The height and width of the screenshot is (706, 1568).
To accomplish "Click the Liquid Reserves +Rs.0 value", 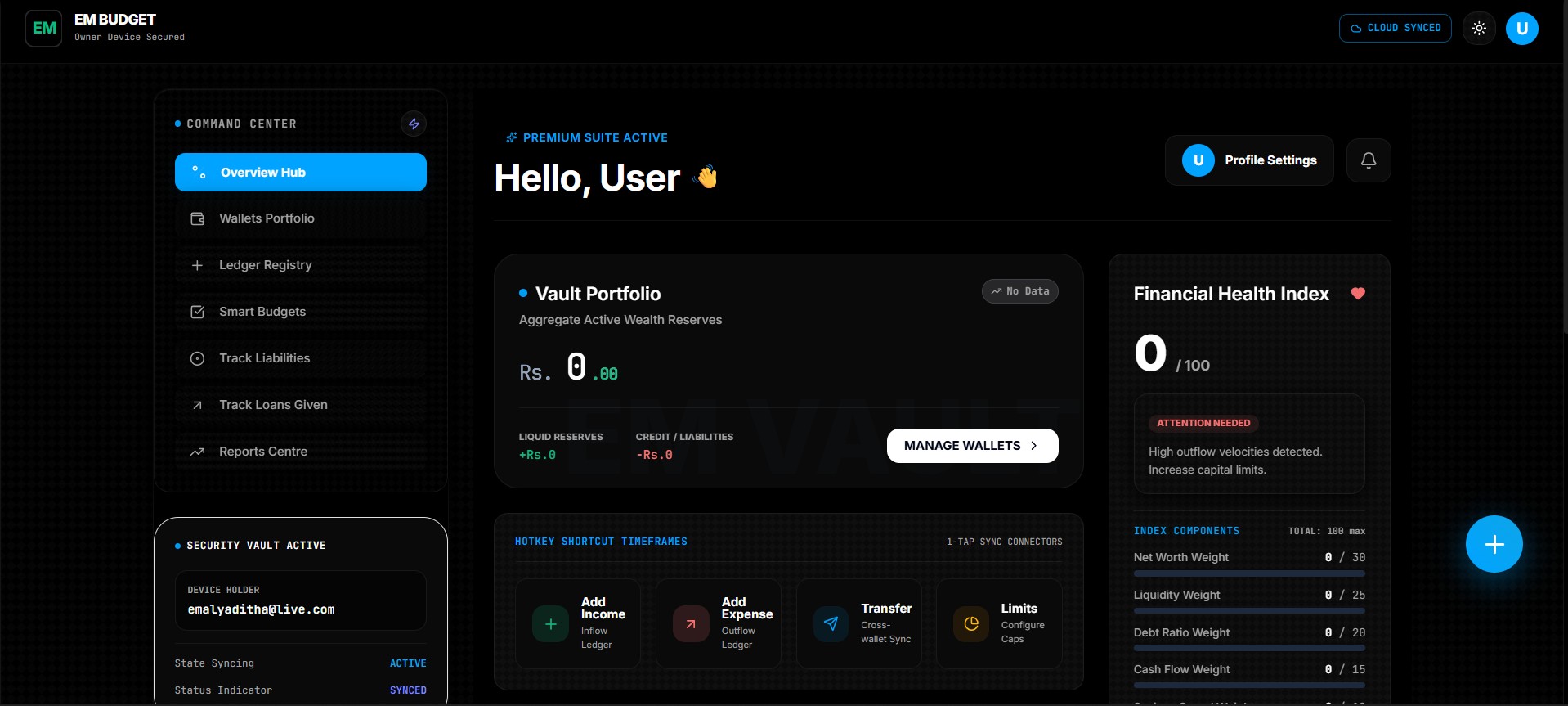I will coord(537,455).
